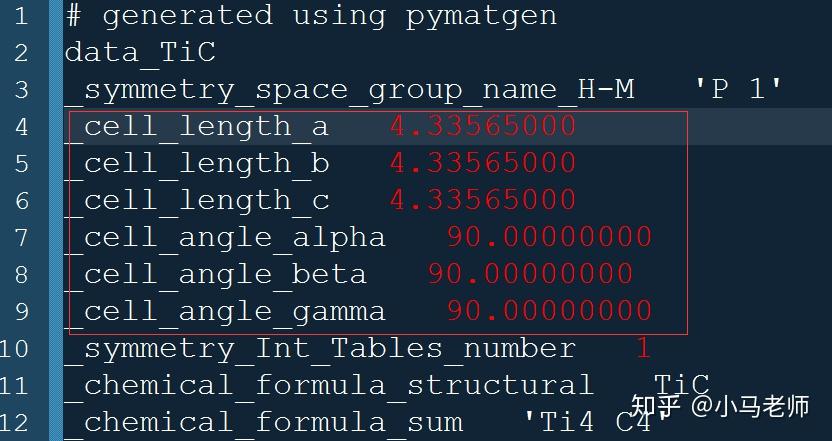This screenshot has width=832, height=441.
Task: Click the value after _cell_length_c
Action: click(482, 200)
